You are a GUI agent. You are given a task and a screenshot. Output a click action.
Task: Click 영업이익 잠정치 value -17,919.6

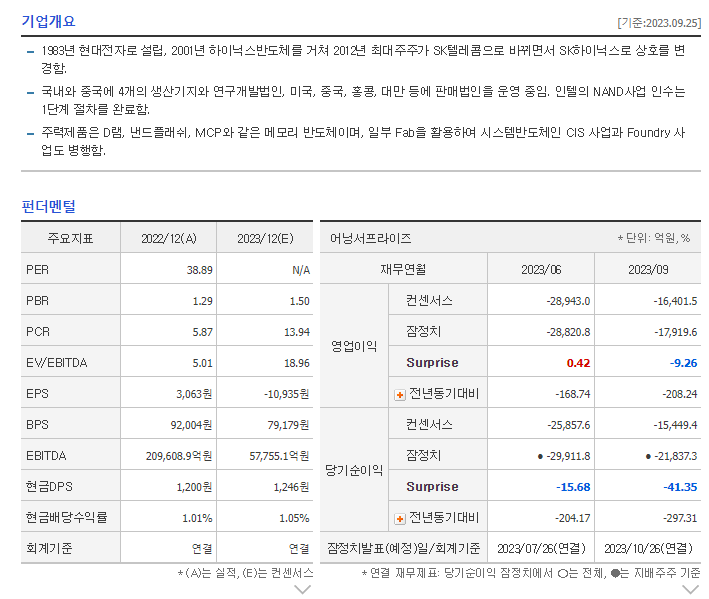coord(675,332)
